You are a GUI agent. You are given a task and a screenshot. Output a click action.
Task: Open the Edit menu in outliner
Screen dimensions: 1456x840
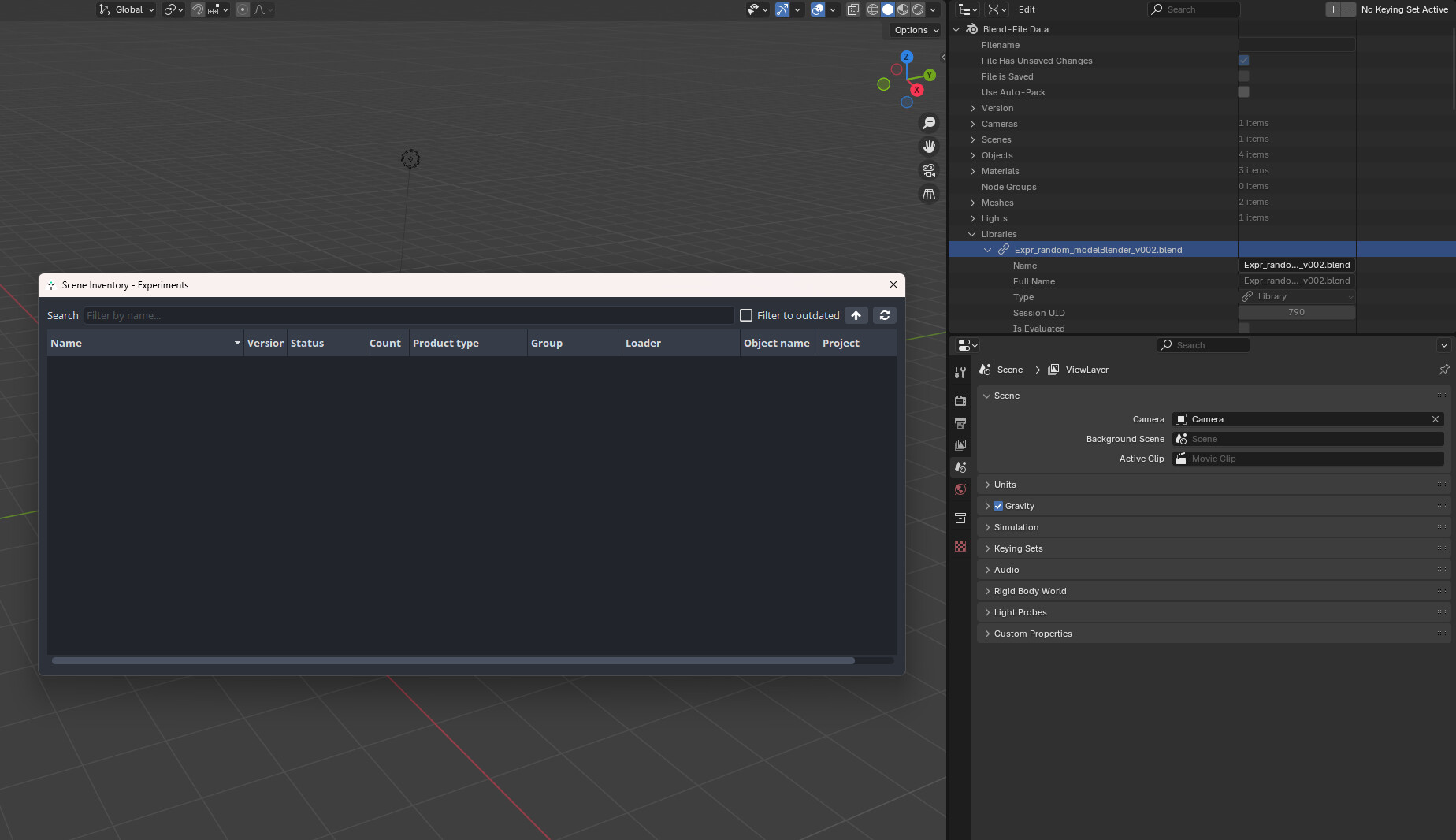pos(1027,9)
